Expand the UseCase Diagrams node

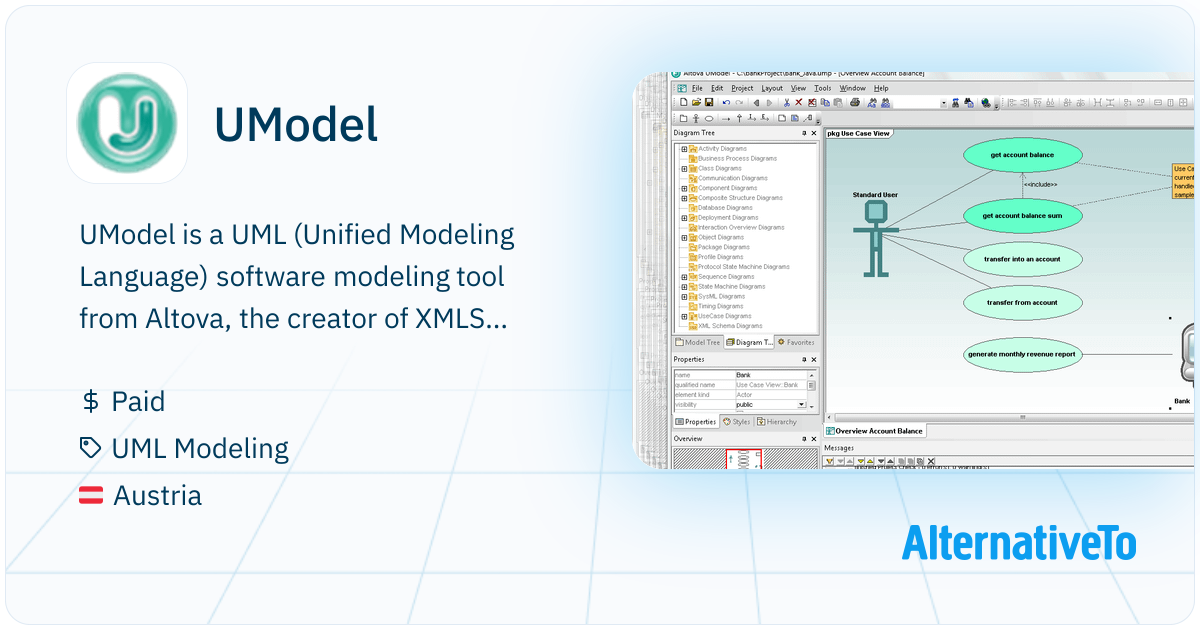point(684,316)
